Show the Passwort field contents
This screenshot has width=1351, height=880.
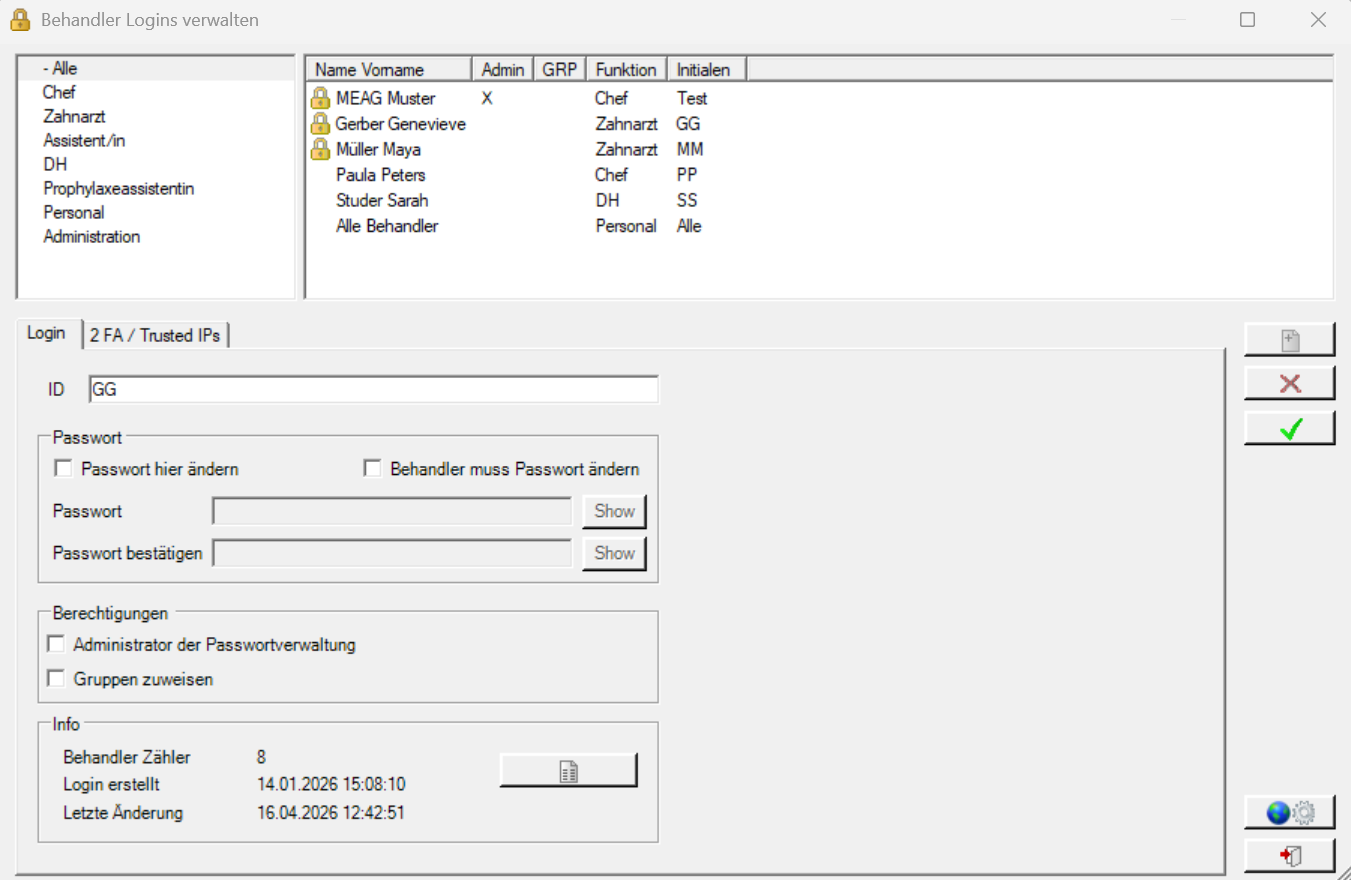point(614,511)
